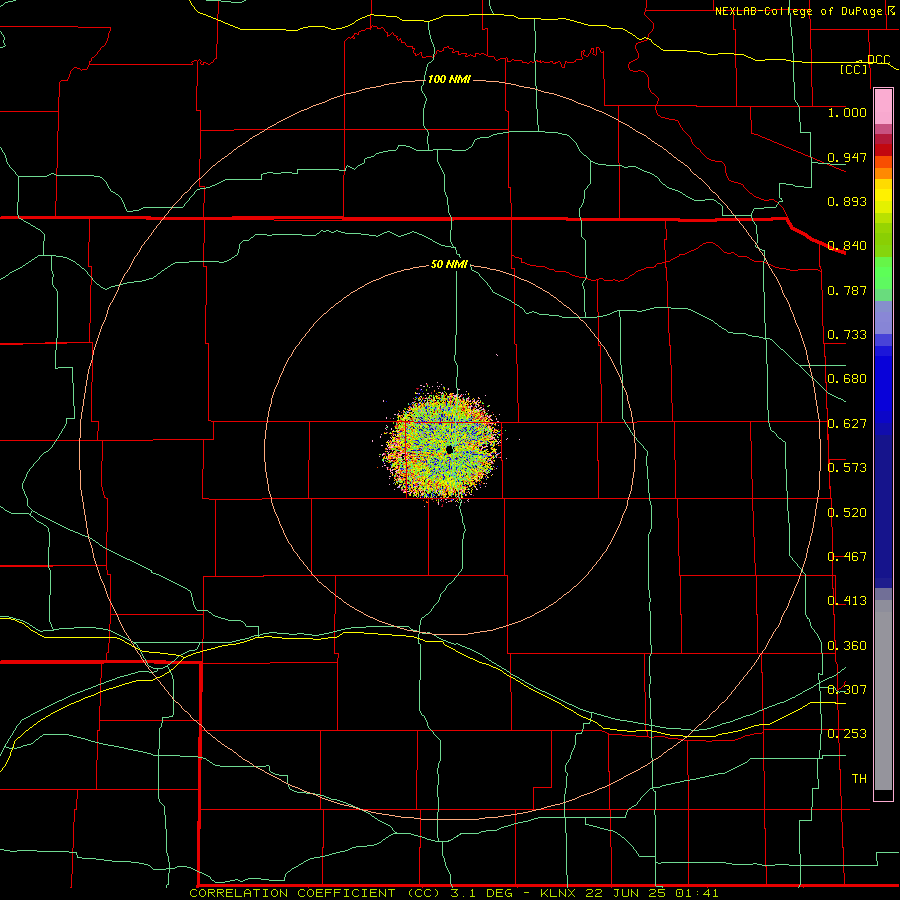Select the 0.413 scale value

click(847, 601)
